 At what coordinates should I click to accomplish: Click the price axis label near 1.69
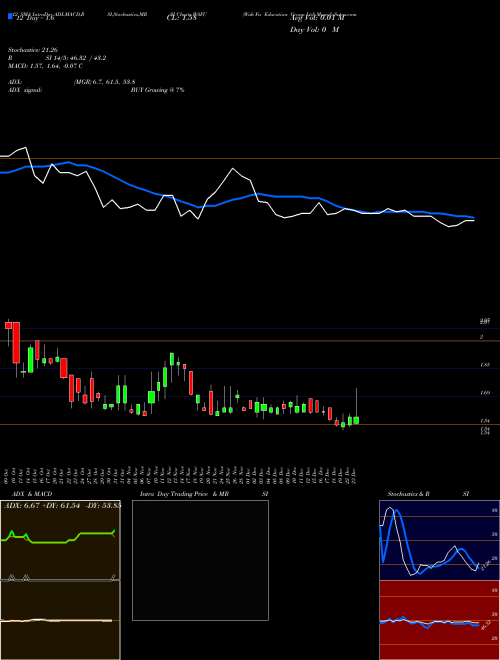point(484,393)
